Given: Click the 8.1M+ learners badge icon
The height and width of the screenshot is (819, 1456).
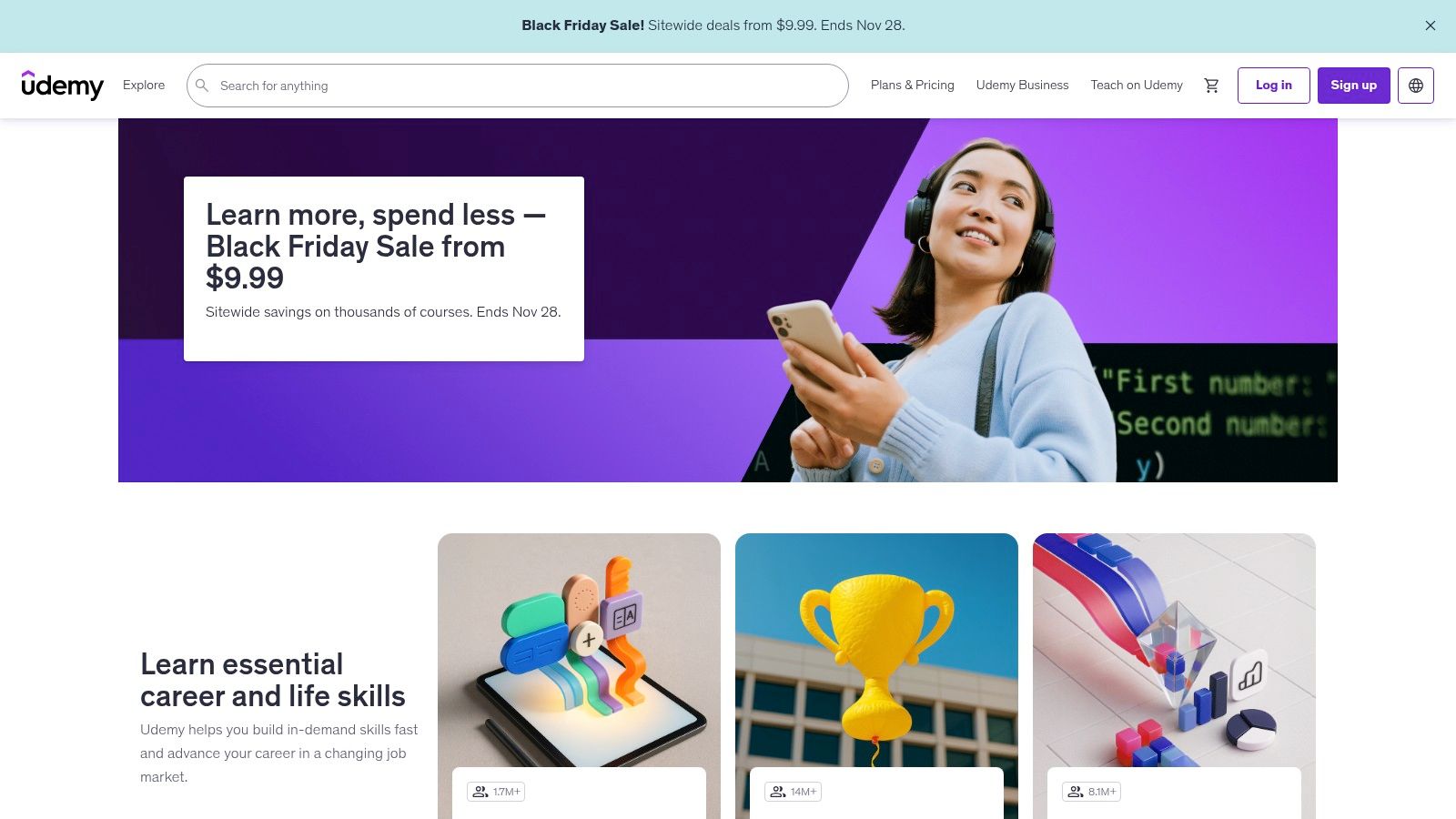Looking at the screenshot, I should [1076, 792].
